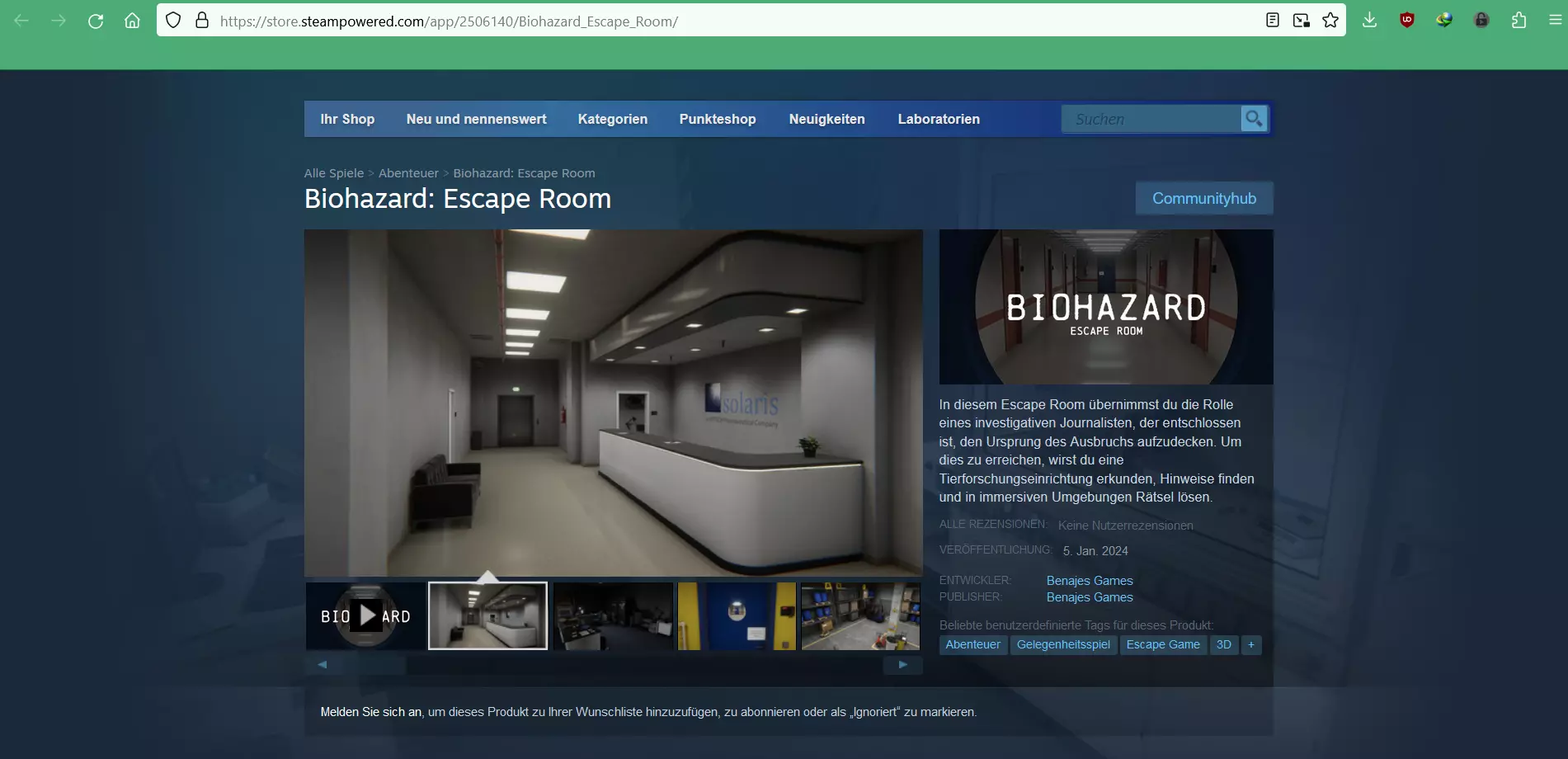Bookmark this page with star icon
The height and width of the screenshot is (759, 1568).
[x=1330, y=21]
